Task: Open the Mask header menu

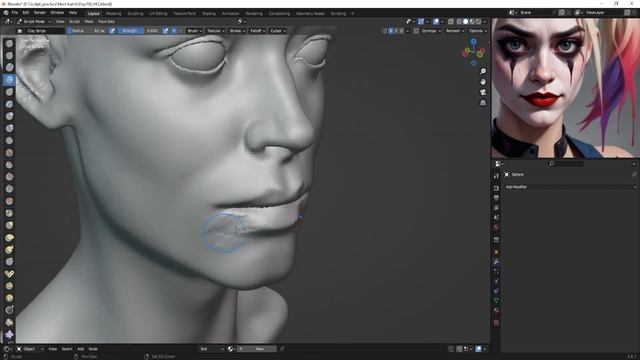Action: [89, 21]
